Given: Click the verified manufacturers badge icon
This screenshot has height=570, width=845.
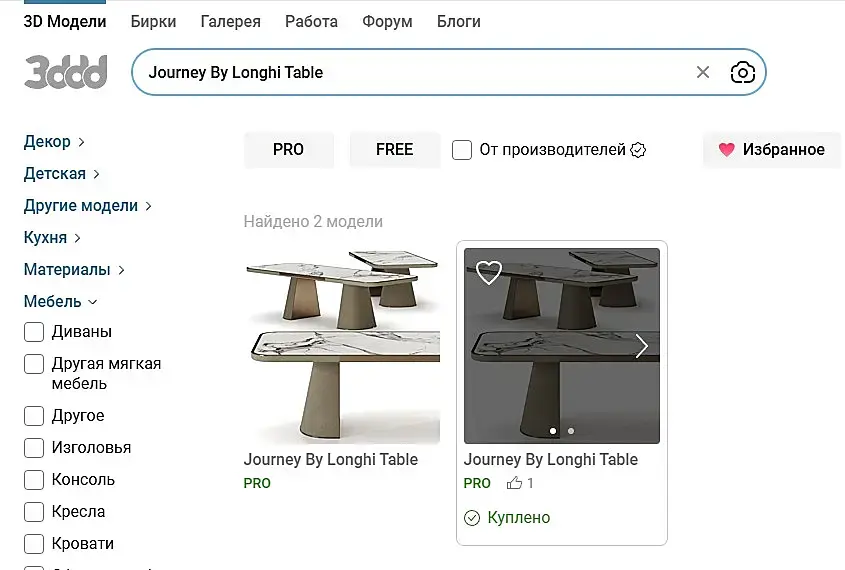Looking at the screenshot, I should (638, 150).
